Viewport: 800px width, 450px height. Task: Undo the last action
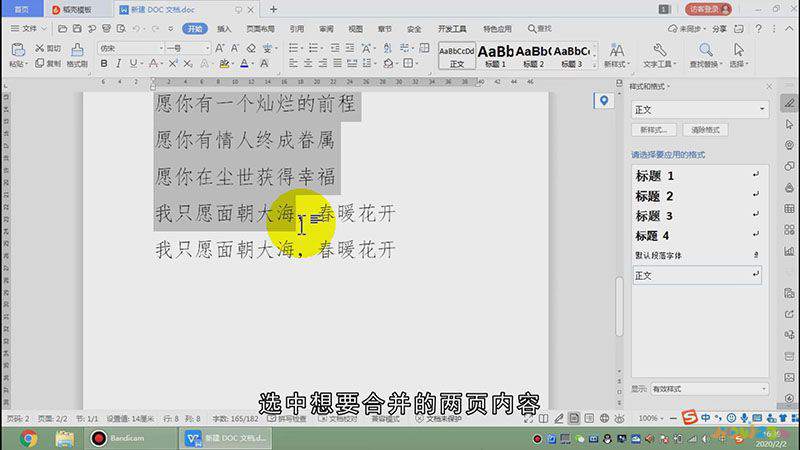coord(136,29)
